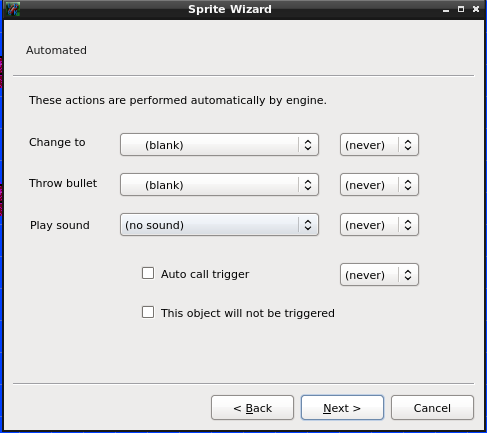
Task: Check This object will not be triggered
Action: [x=148, y=312]
